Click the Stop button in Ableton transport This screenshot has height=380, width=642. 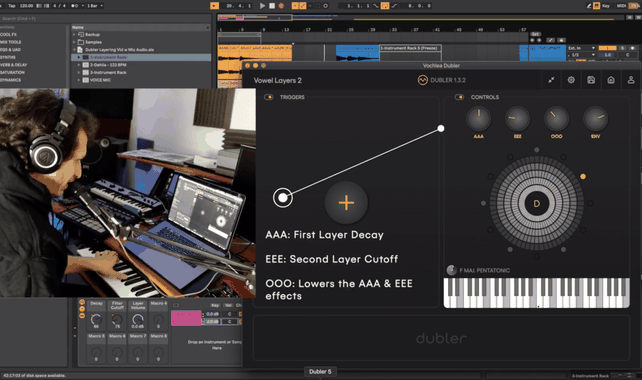(272, 6)
